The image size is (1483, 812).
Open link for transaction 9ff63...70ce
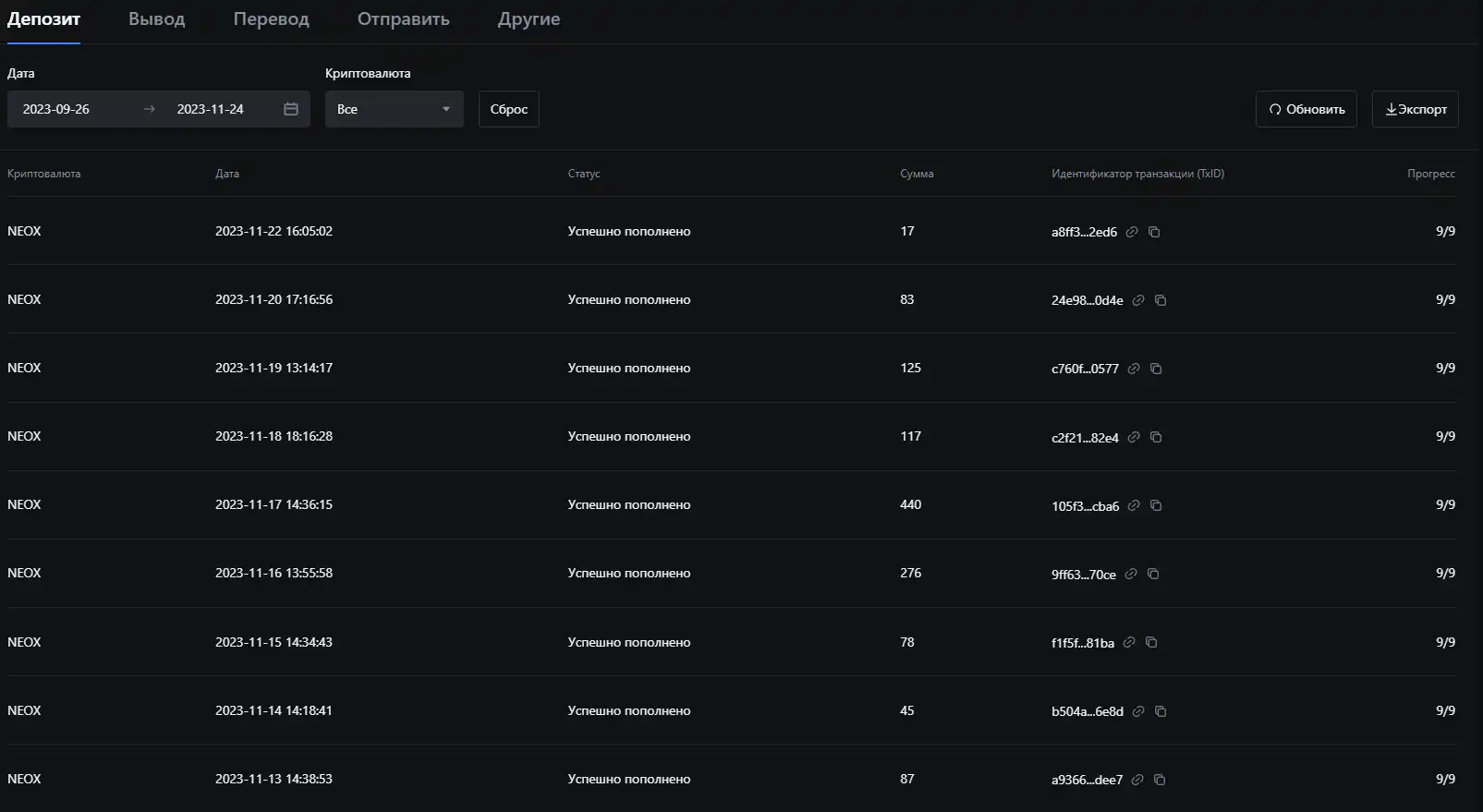coord(1131,574)
